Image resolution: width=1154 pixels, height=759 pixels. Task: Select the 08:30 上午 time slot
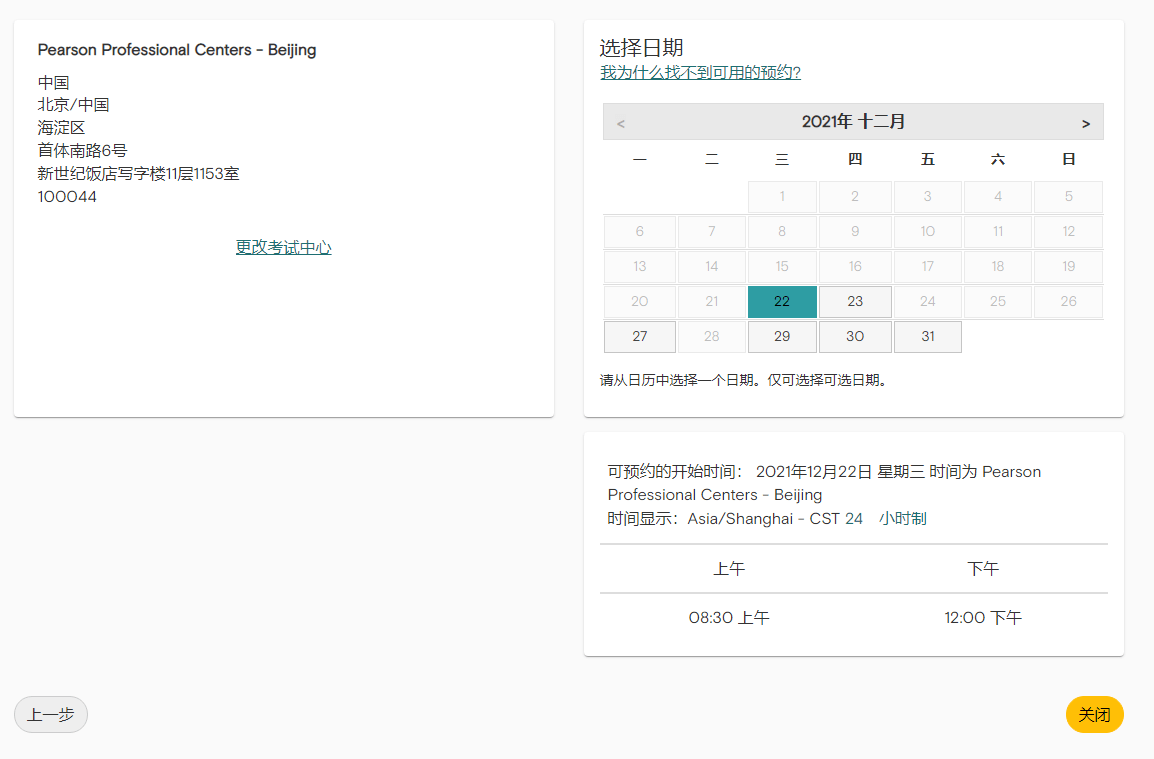[729, 618]
